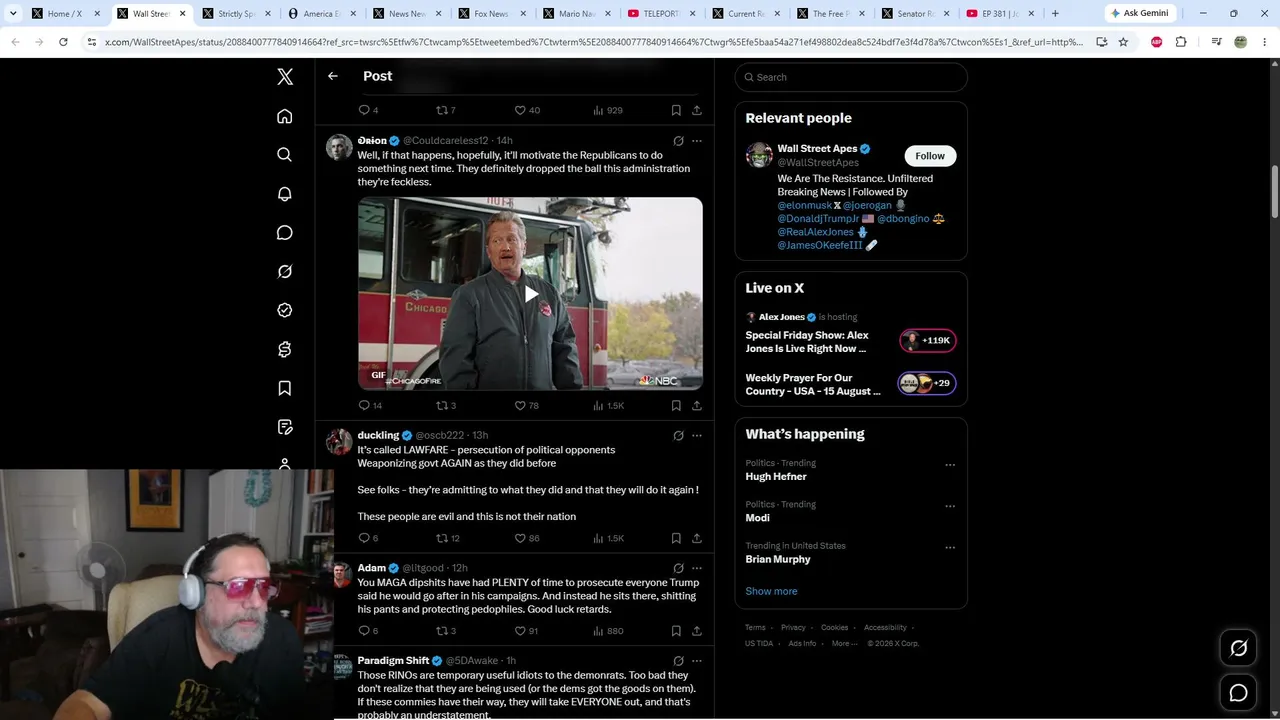Open the floating Grok button at bottom right
Image resolution: width=1280 pixels, height=720 pixels.
[1238, 649]
